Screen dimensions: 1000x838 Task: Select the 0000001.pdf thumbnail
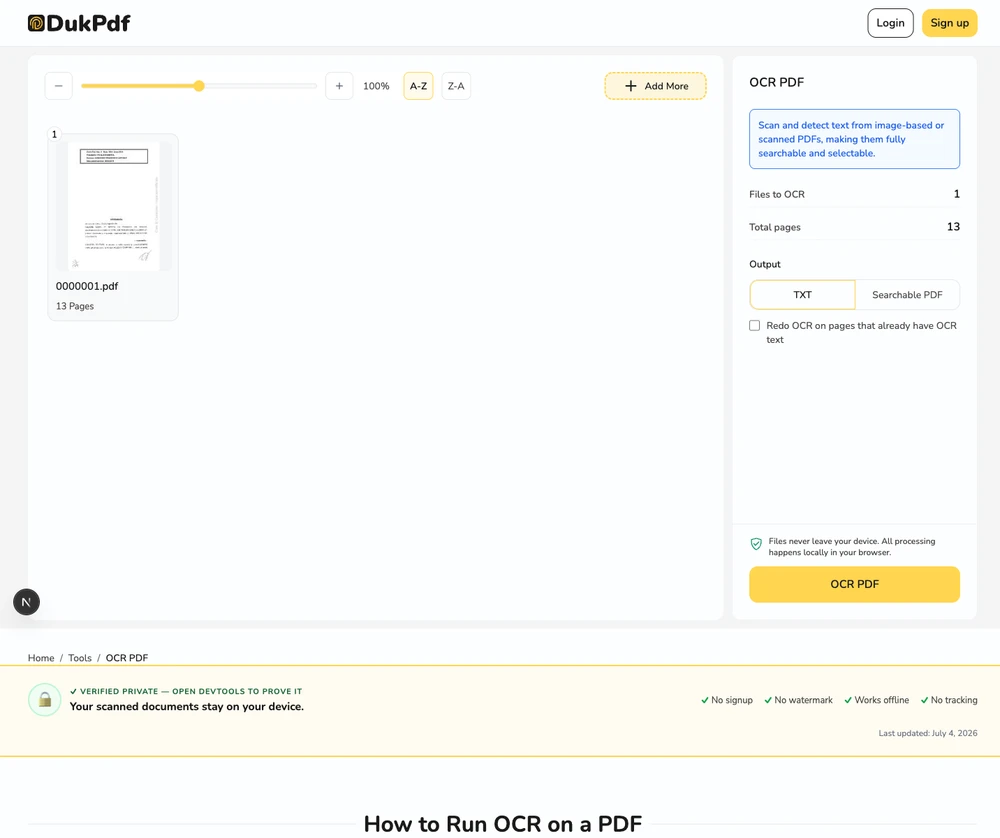(x=114, y=206)
